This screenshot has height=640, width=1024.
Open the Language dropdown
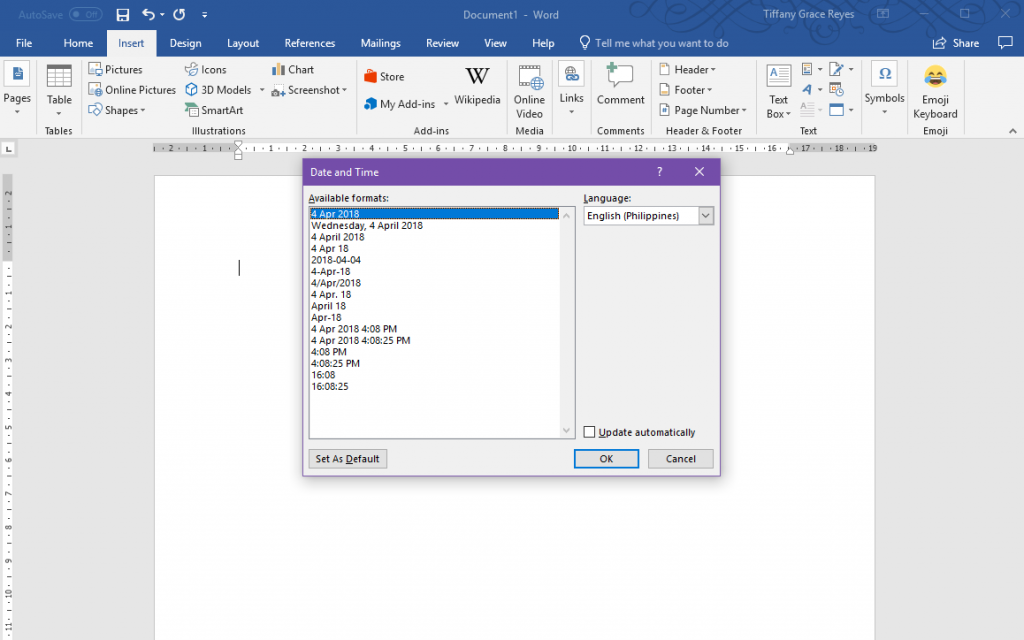point(705,215)
